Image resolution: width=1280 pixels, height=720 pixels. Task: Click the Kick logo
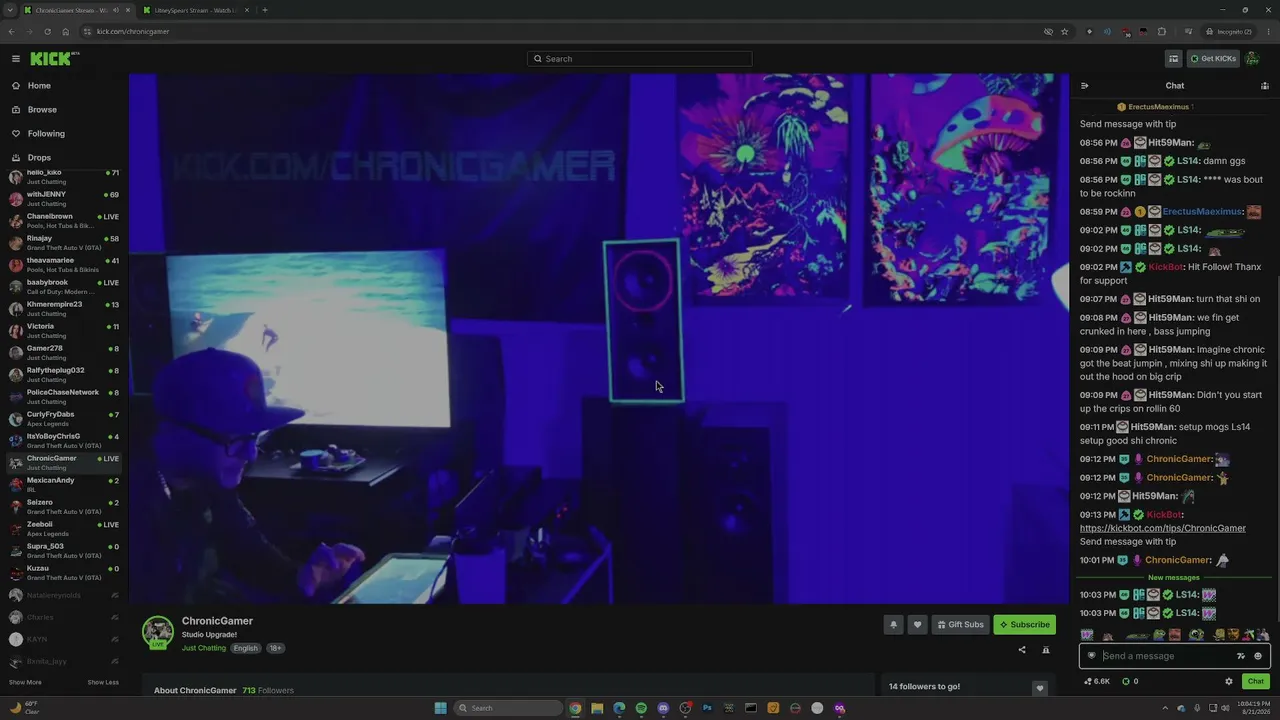pyautogui.click(x=51, y=59)
